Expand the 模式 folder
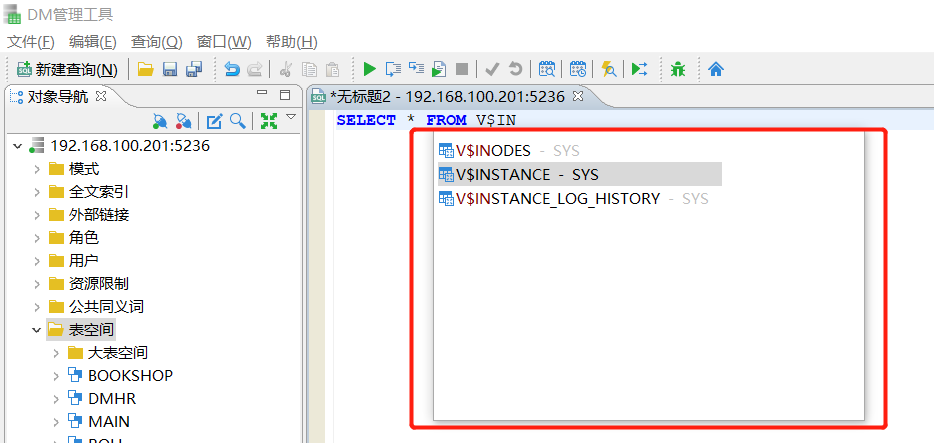This screenshot has width=934, height=443. 37,169
